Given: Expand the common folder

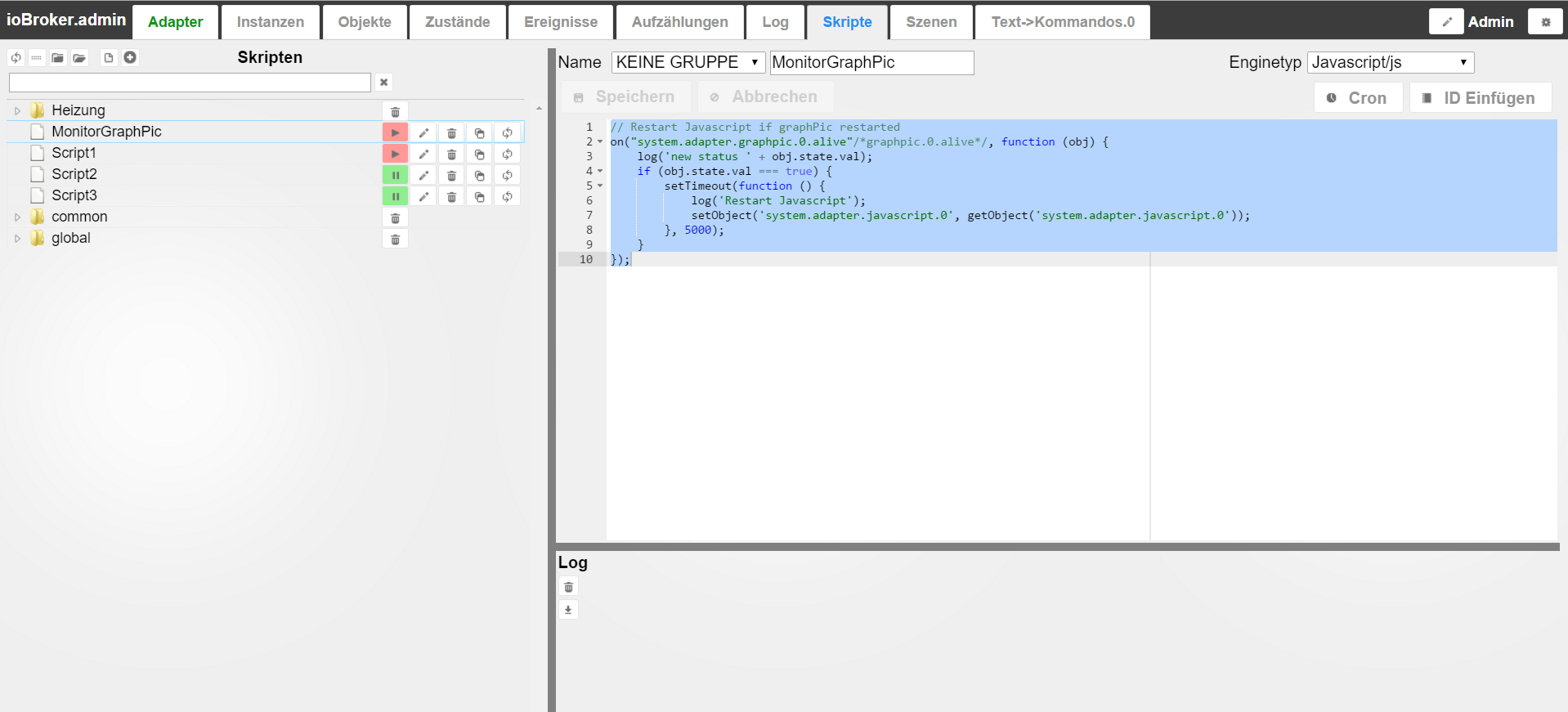Looking at the screenshot, I should coord(17,217).
